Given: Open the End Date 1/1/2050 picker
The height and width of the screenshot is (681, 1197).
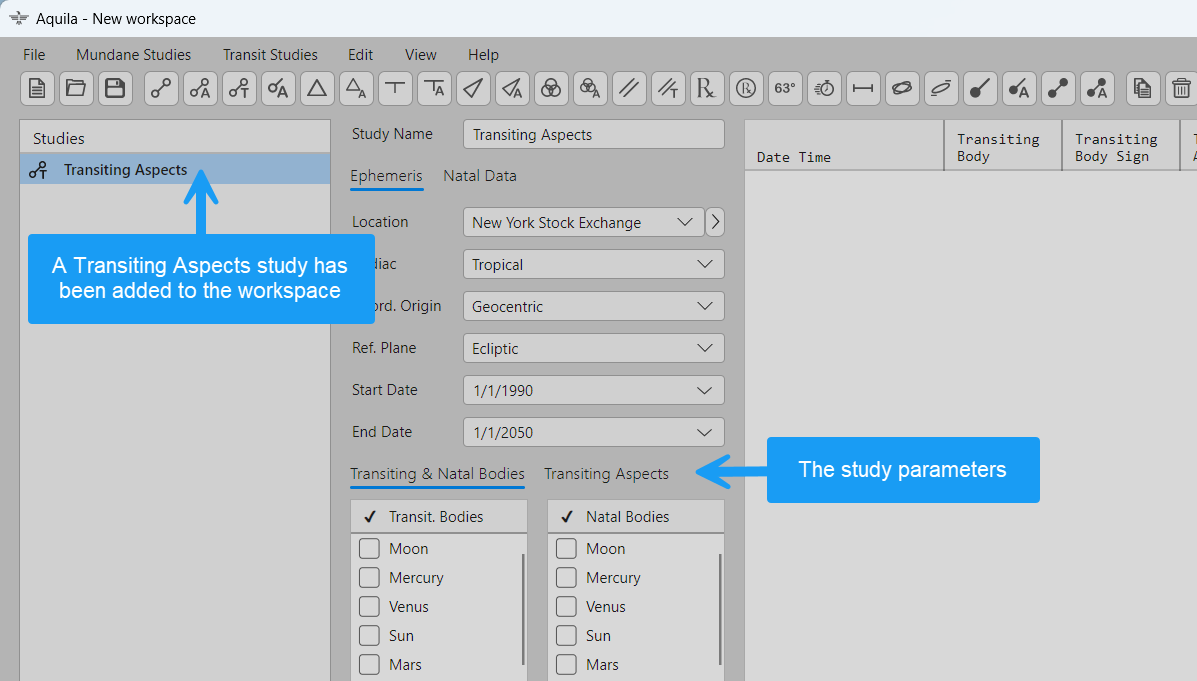Looking at the screenshot, I should pos(594,432).
